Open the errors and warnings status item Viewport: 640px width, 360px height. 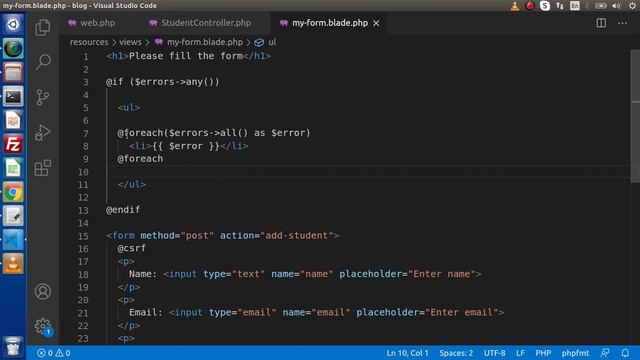coord(53,353)
